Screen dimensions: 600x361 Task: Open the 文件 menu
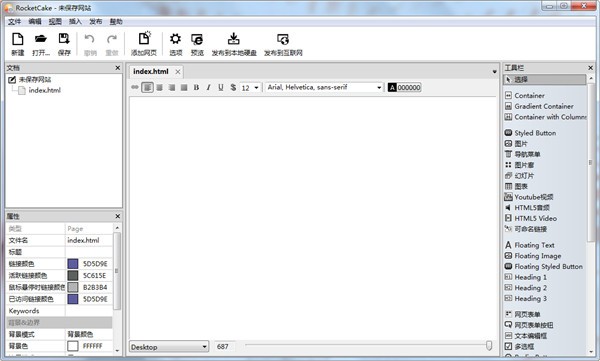(15, 21)
